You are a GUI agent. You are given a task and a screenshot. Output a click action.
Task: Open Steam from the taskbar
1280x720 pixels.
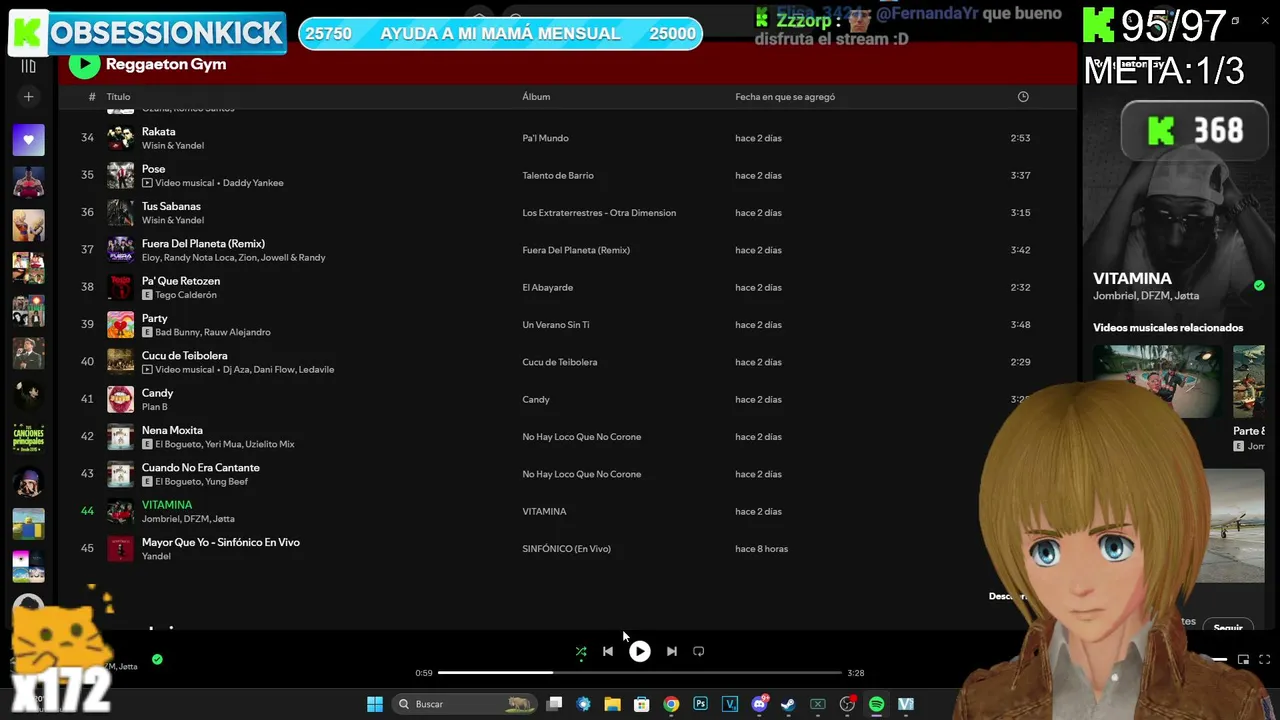coord(788,704)
